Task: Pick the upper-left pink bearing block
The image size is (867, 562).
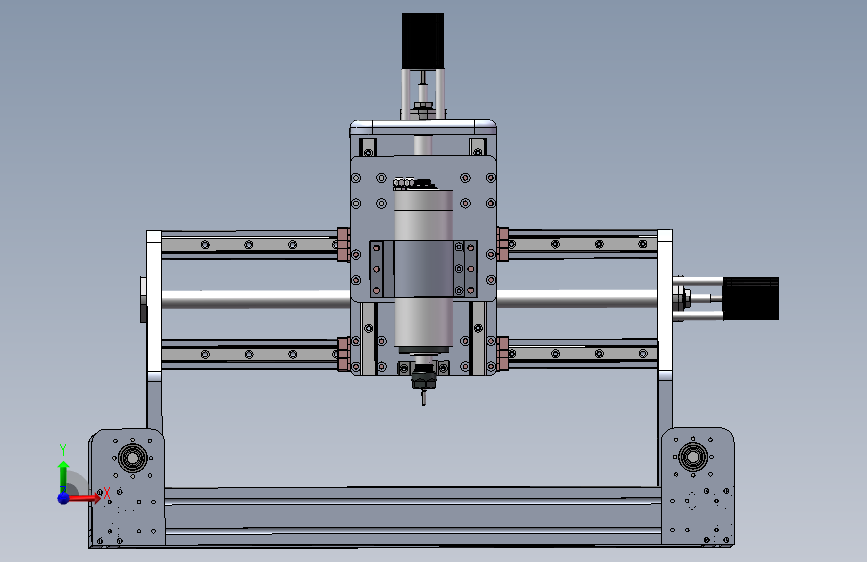Action: tap(343, 244)
